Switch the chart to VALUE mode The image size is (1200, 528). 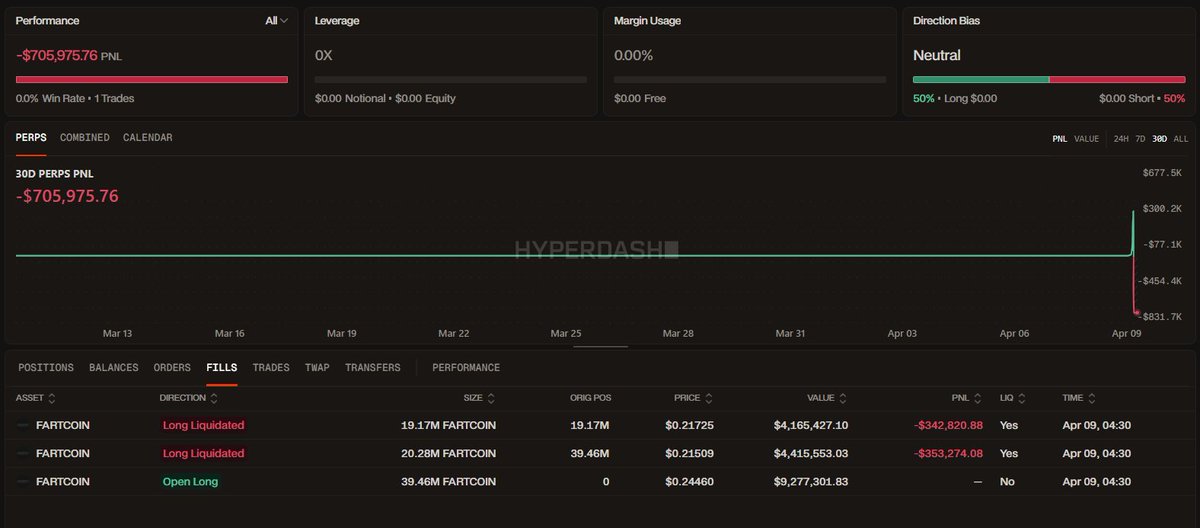(x=1086, y=139)
